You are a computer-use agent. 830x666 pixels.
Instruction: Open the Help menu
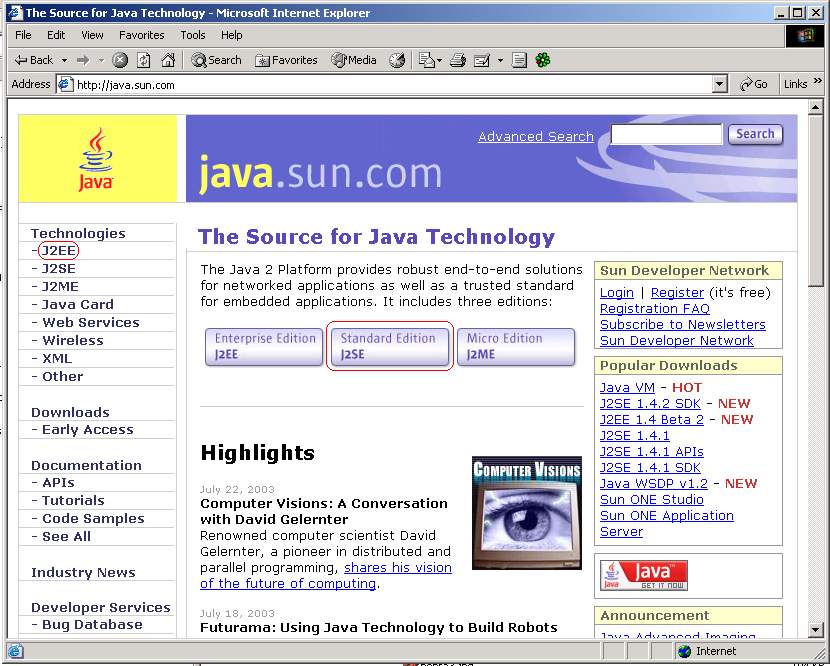231,35
